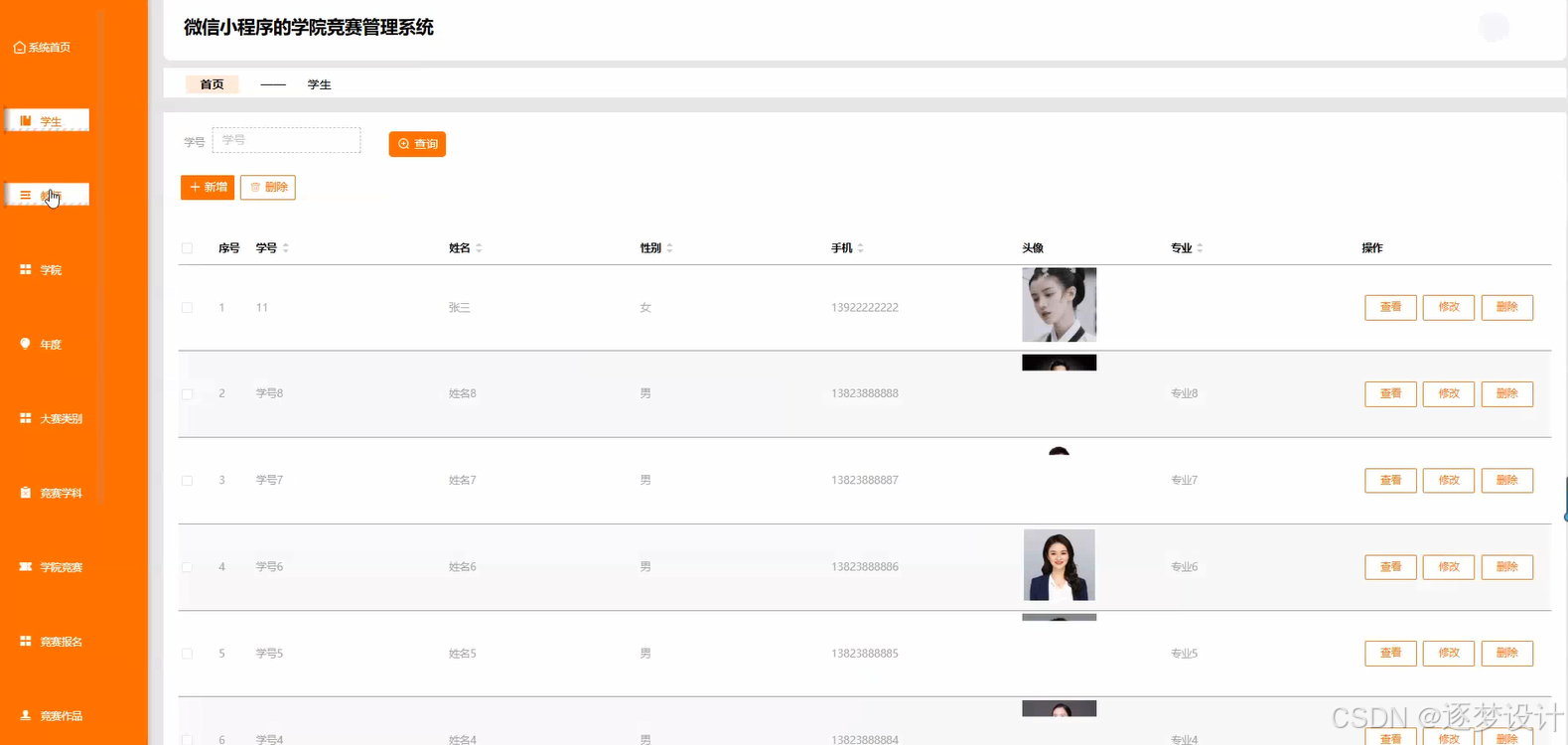Screen dimensions: 1568x745
Task: Click 修改 for student 姓名7
Action: (1449, 480)
